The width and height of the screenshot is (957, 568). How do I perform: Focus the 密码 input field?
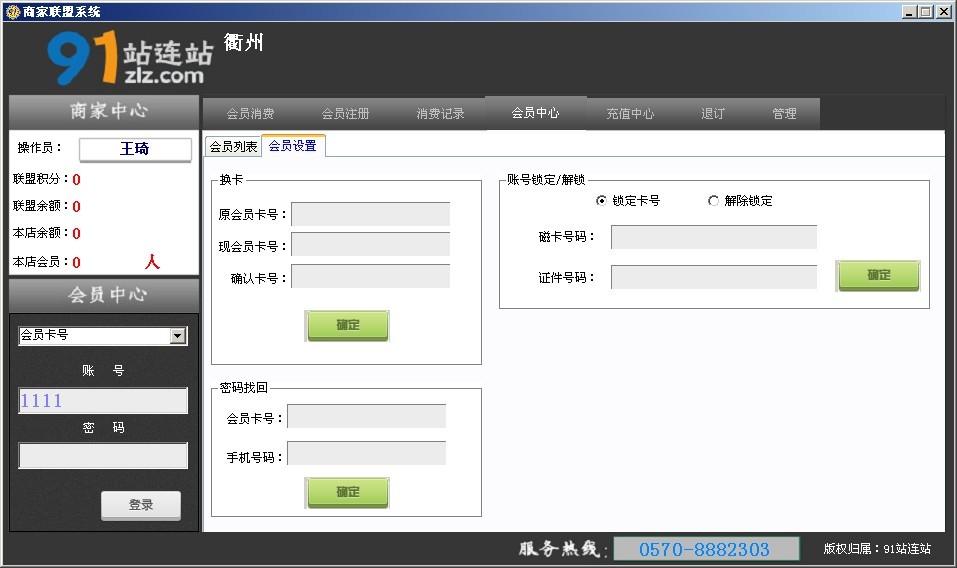click(103, 456)
